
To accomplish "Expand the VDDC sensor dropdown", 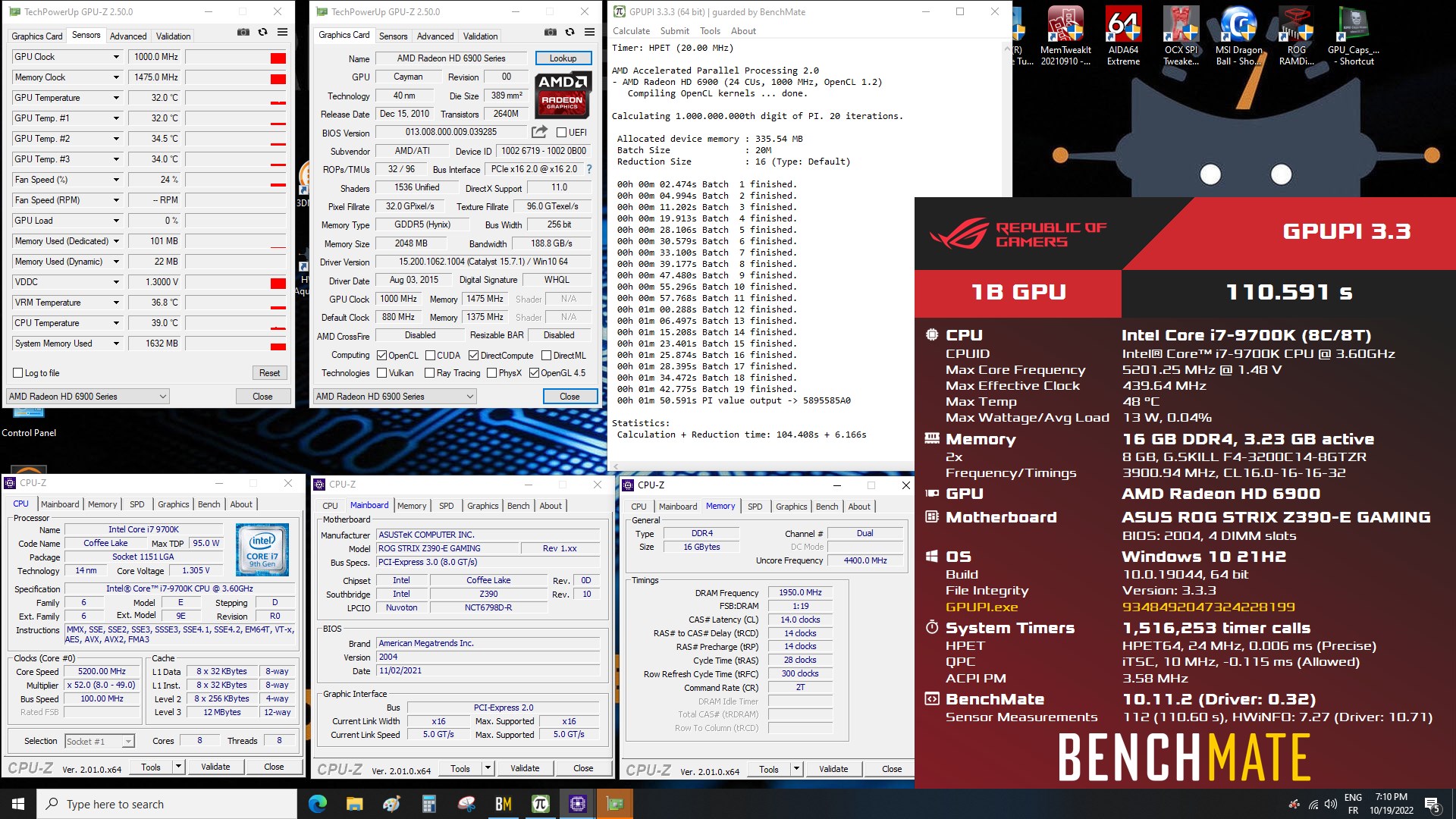I will coord(116,282).
